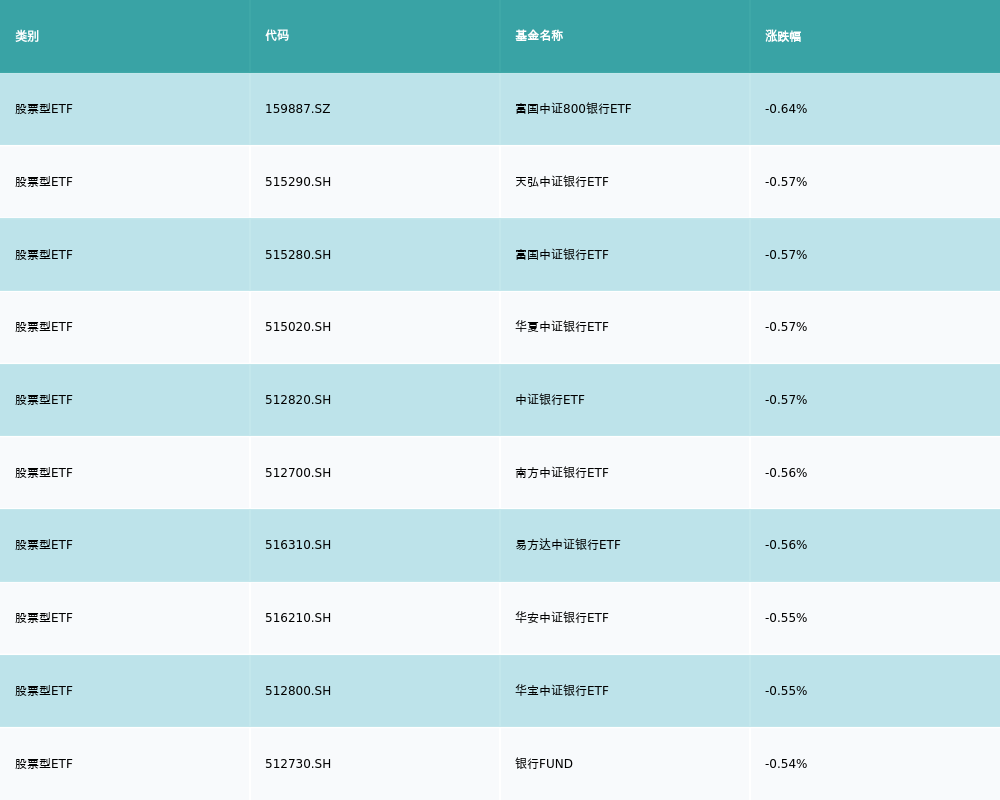
Task: Select fund code 516210.SH
Action: click(x=298, y=618)
